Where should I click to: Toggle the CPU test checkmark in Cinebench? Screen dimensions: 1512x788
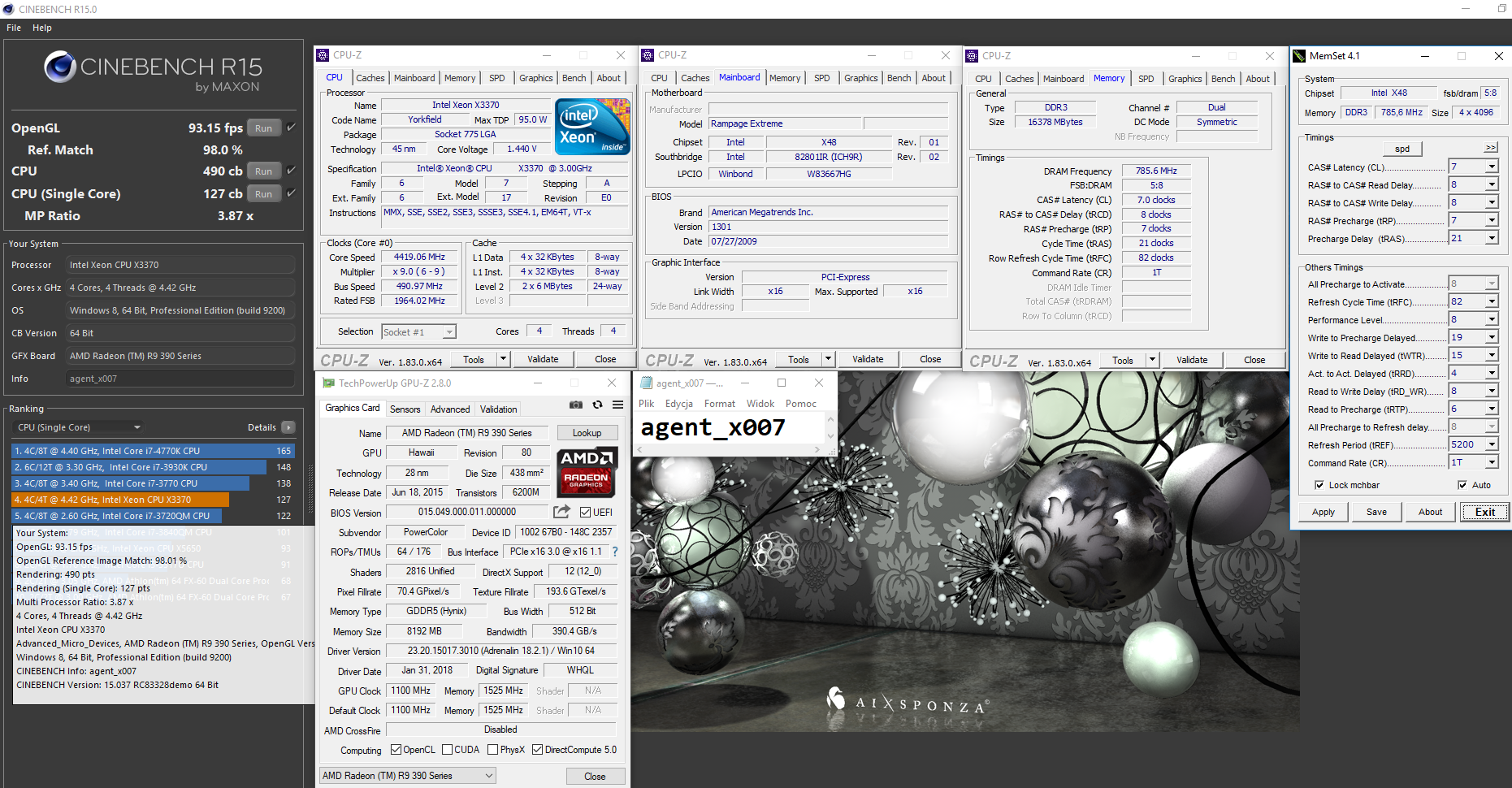coord(291,171)
